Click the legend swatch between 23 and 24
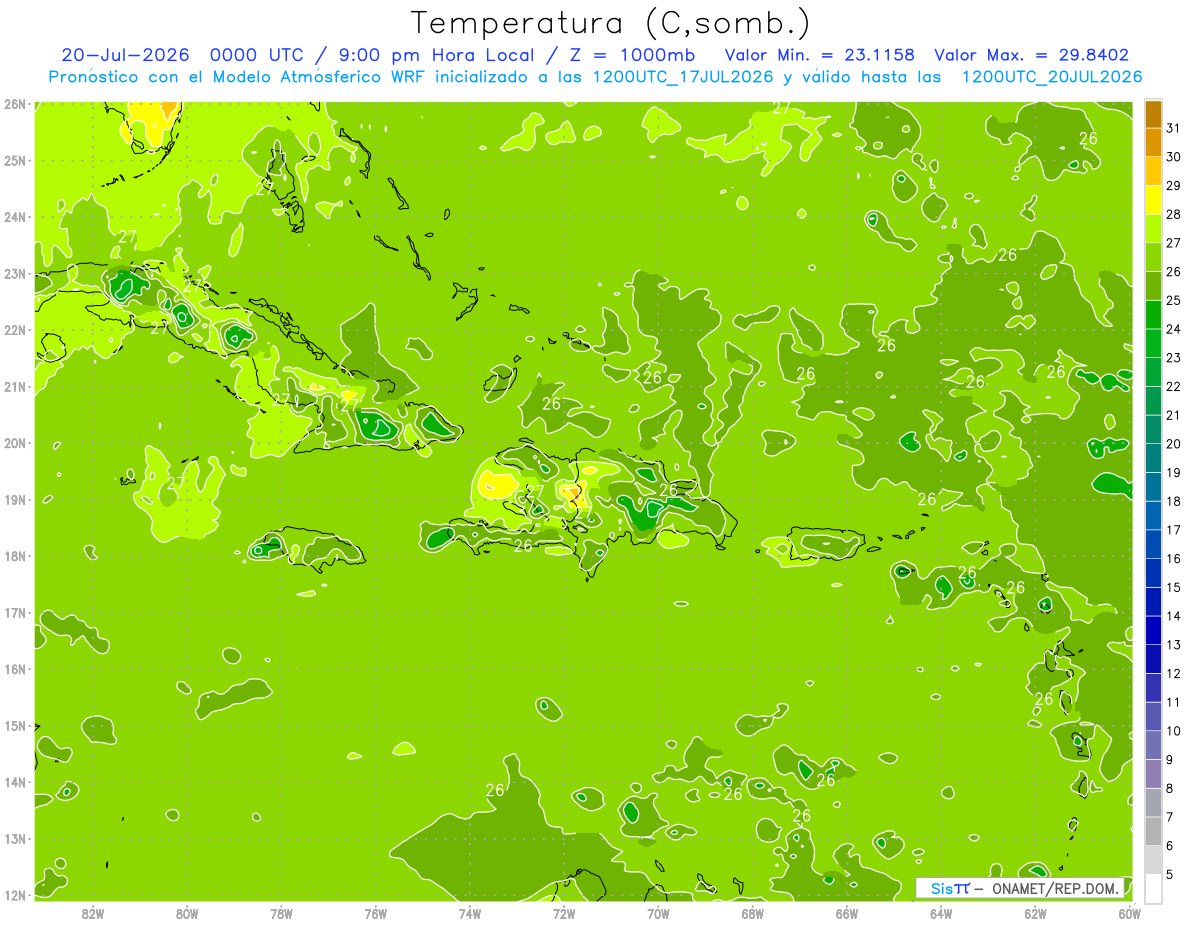This screenshot has height=927, width=1200. [x=1153, y=343]
